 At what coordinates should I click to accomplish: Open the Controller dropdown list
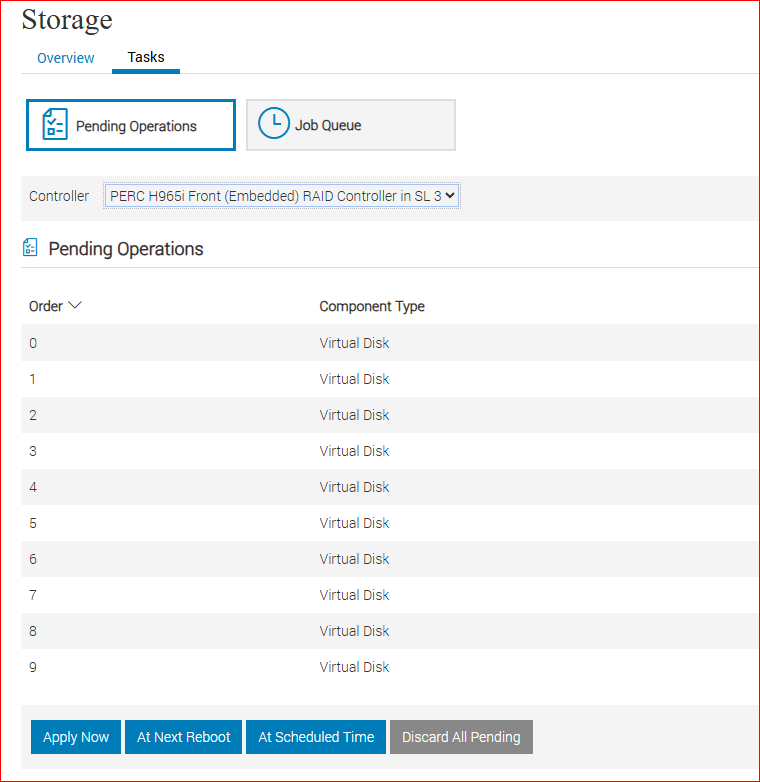281,196
